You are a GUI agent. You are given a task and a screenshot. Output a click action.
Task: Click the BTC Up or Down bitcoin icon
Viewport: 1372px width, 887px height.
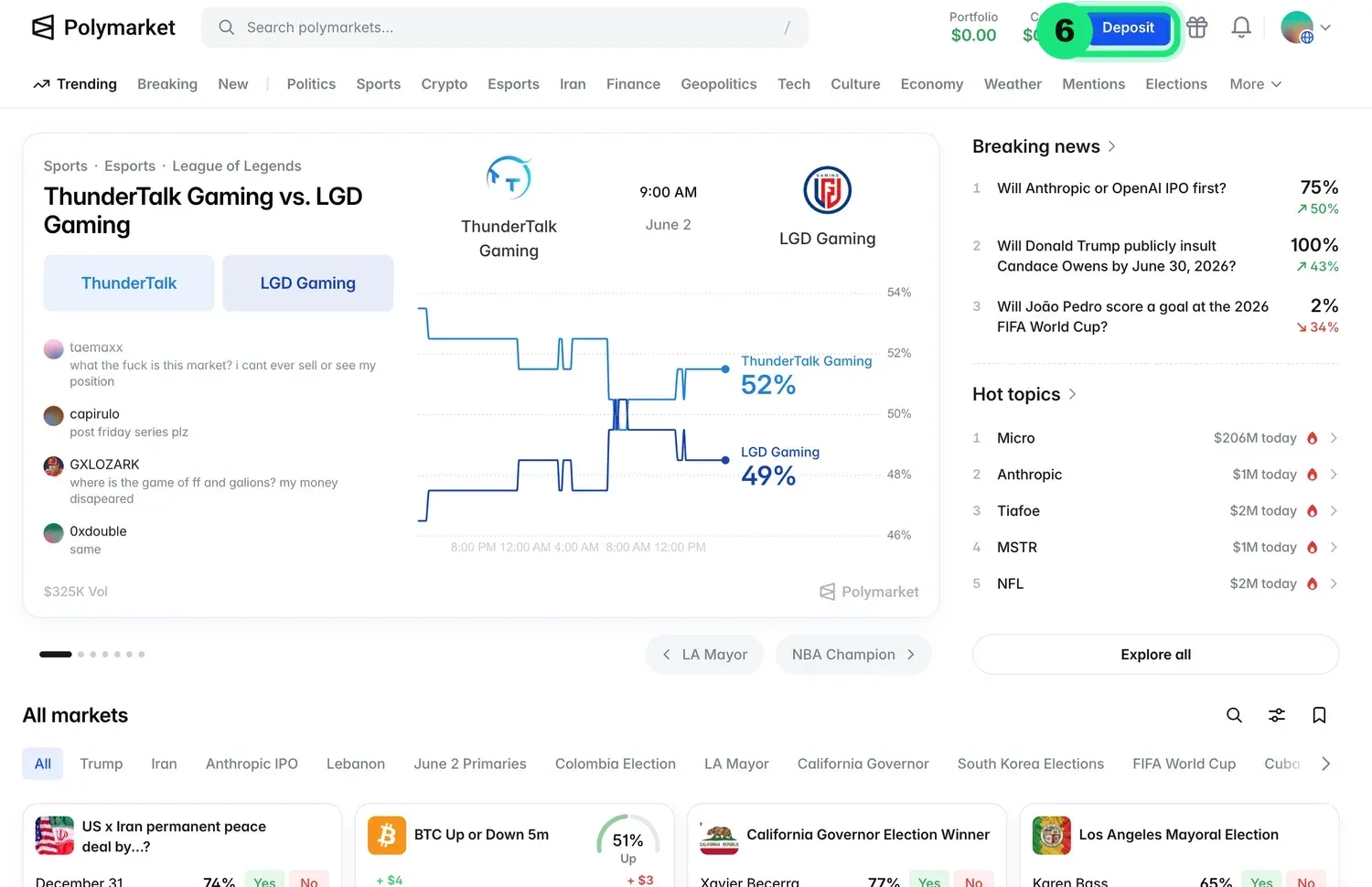(x=386, y=835)
